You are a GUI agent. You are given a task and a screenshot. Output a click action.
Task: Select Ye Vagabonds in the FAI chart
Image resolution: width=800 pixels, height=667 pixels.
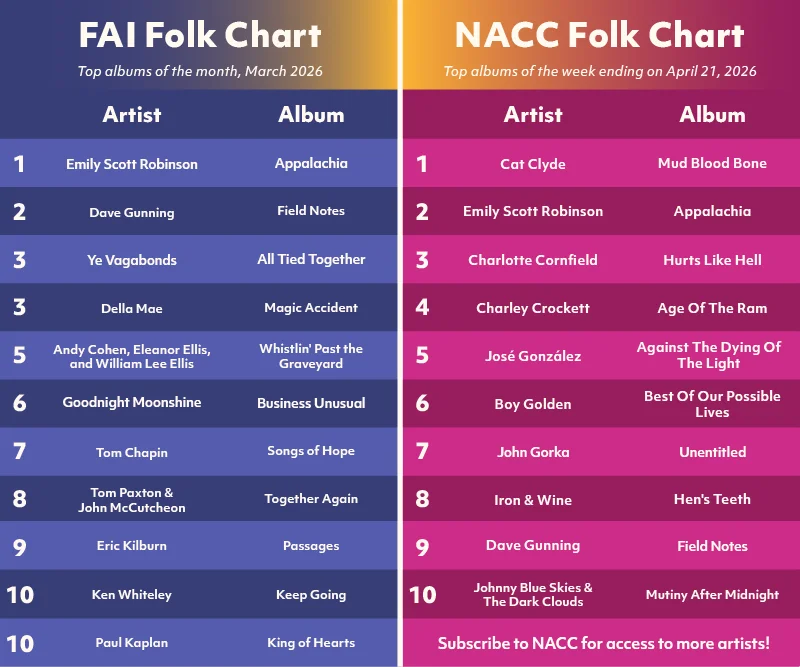(x=132, y=260)
